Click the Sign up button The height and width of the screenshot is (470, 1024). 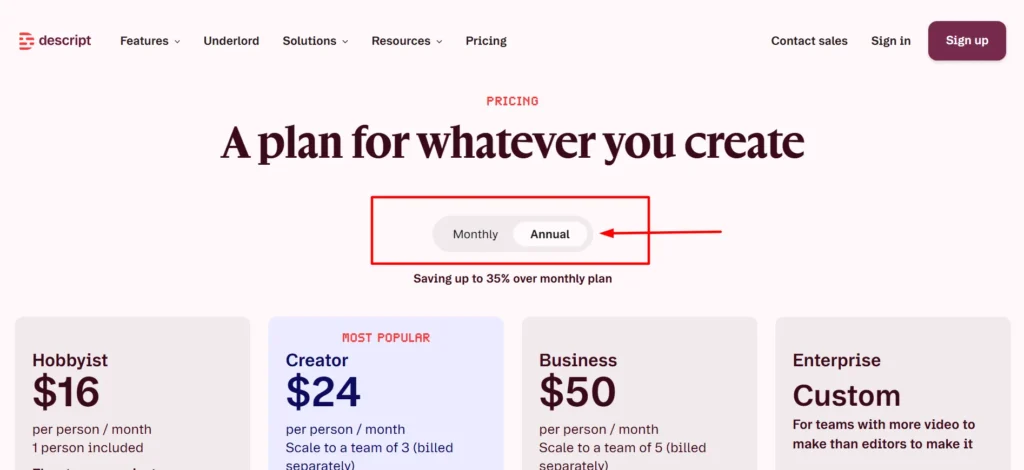(967, 40)
